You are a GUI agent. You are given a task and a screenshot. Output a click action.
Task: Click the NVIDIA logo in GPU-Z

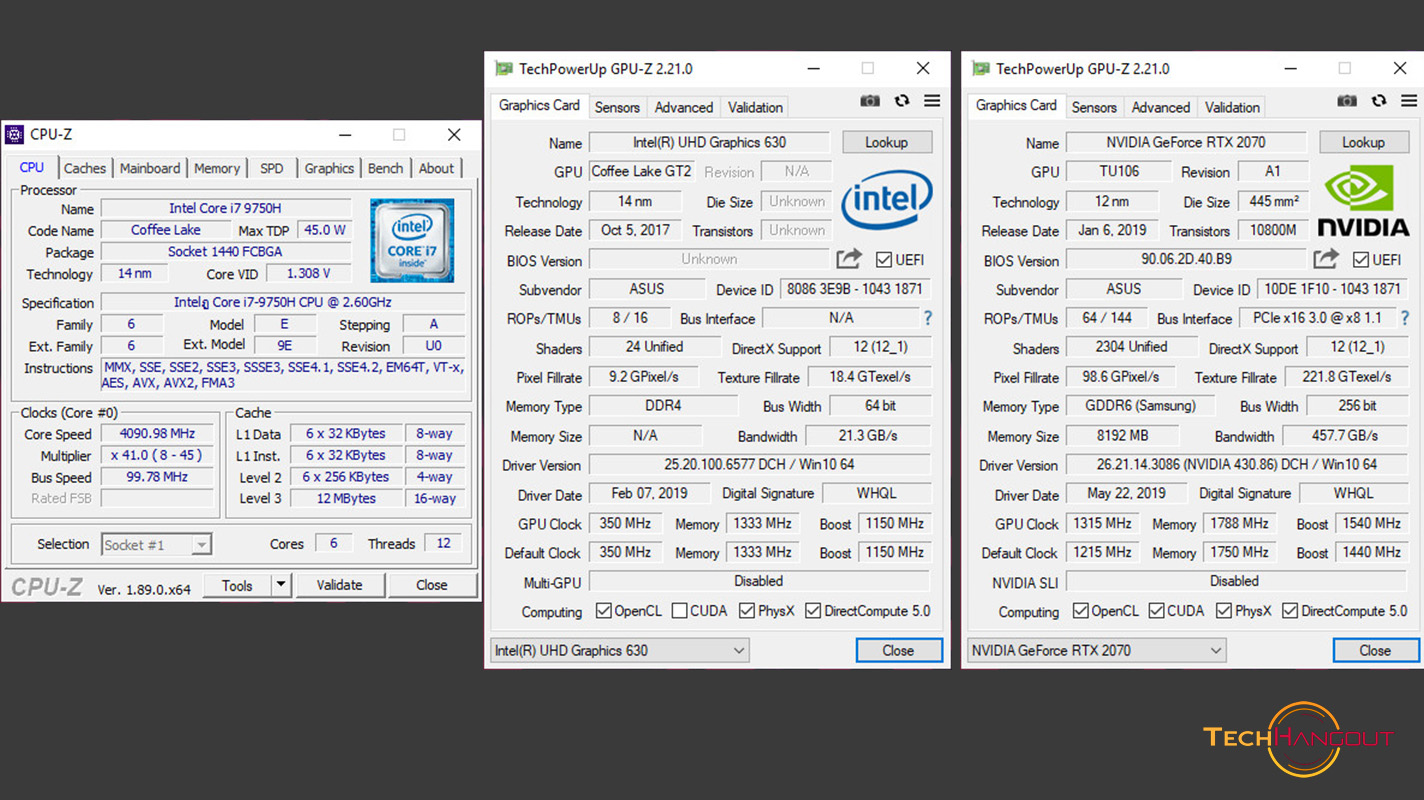(1364, 202)
